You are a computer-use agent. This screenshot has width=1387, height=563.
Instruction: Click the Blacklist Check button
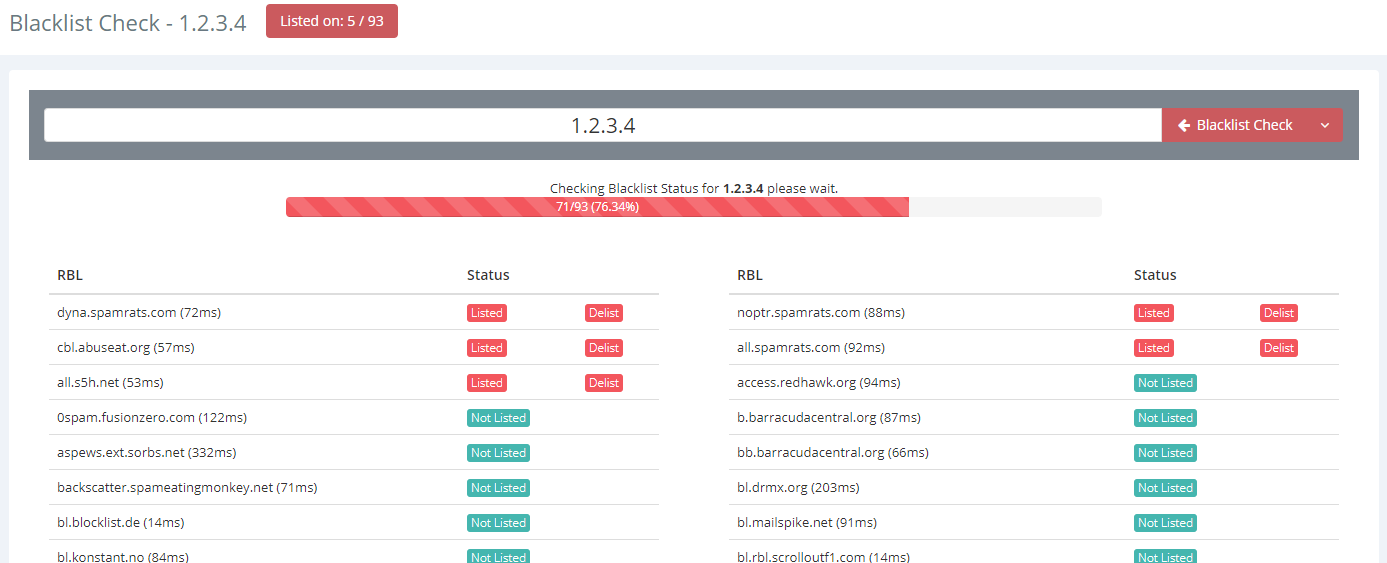pos(1234,125)
